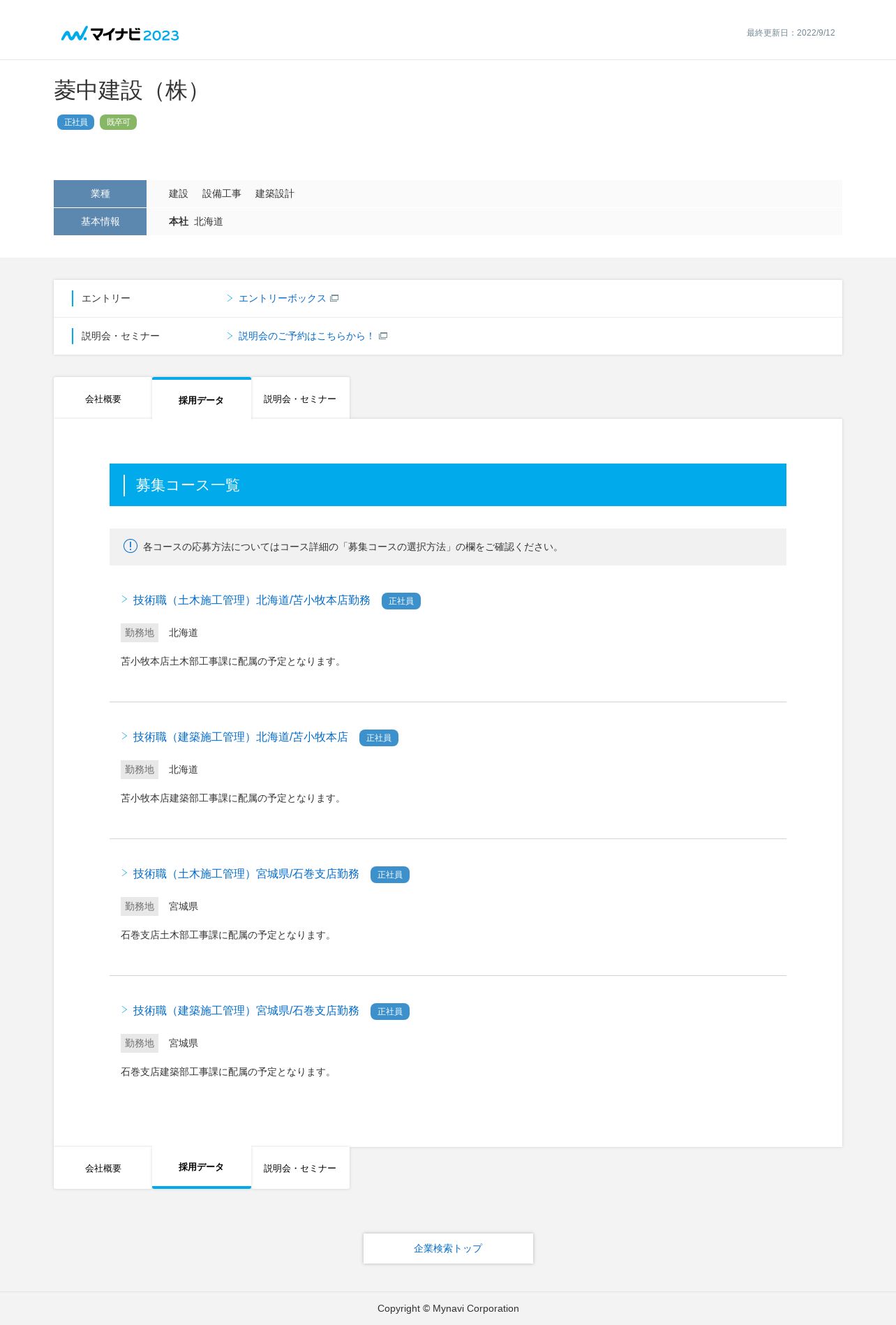Image resolution: width=896 pixels, height=1325 pixels.
Task: Click the 募集コース一覧 heading
Action: click(188, 485)
